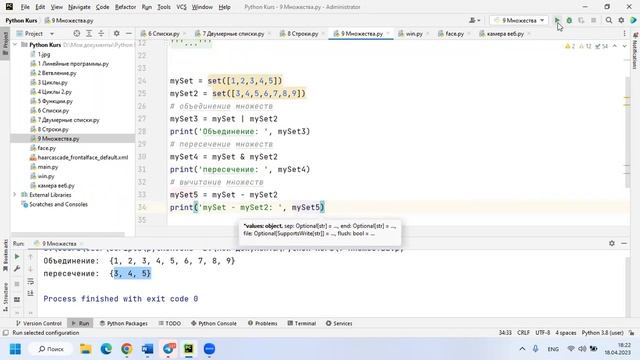Start debugging with the bug icon
Viewport: 640px width, 360px height.
(569, 20)
